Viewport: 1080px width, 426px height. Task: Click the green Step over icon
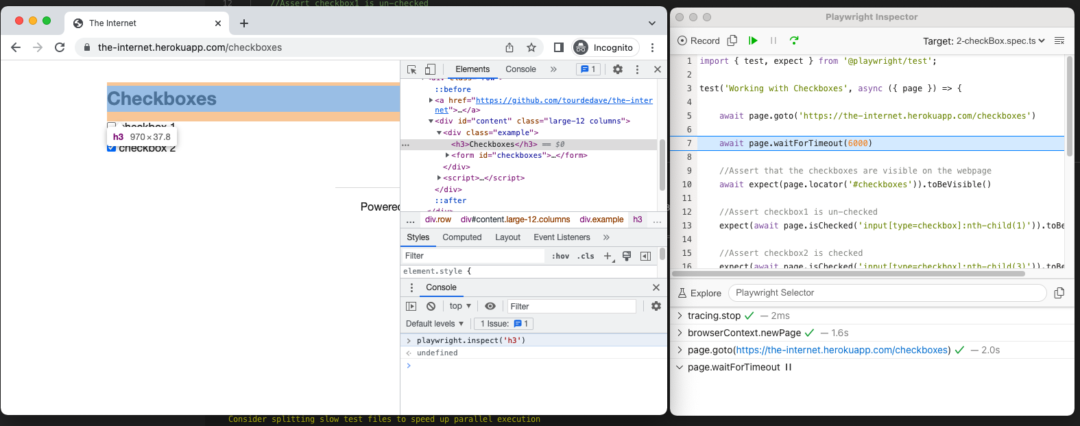click(x=794, y=41)
